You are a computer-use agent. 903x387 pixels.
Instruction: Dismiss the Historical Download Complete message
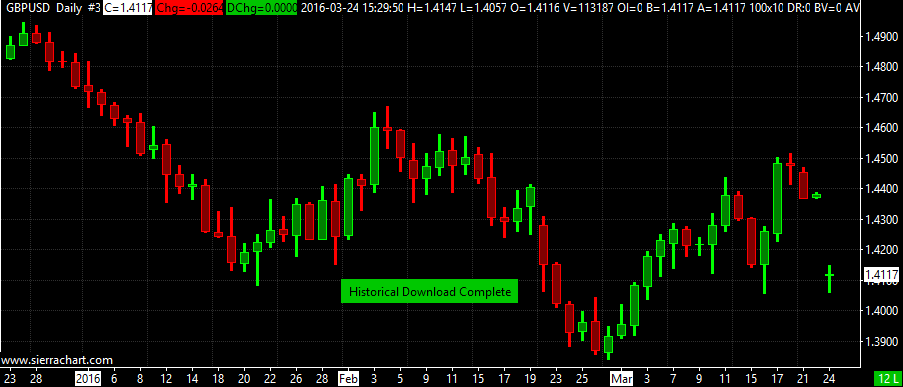pos(430,291)
